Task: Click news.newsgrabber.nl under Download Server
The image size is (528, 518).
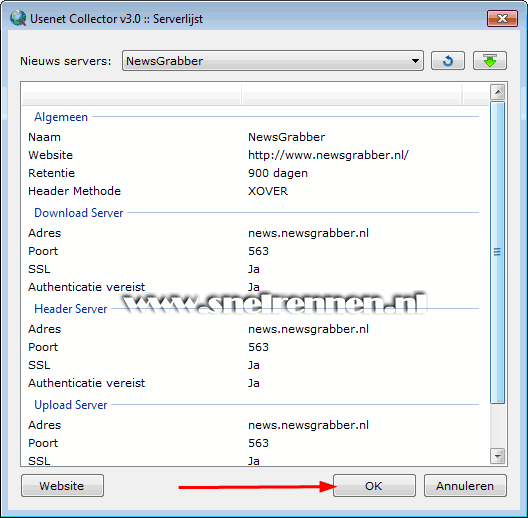Action: [308, 233]
